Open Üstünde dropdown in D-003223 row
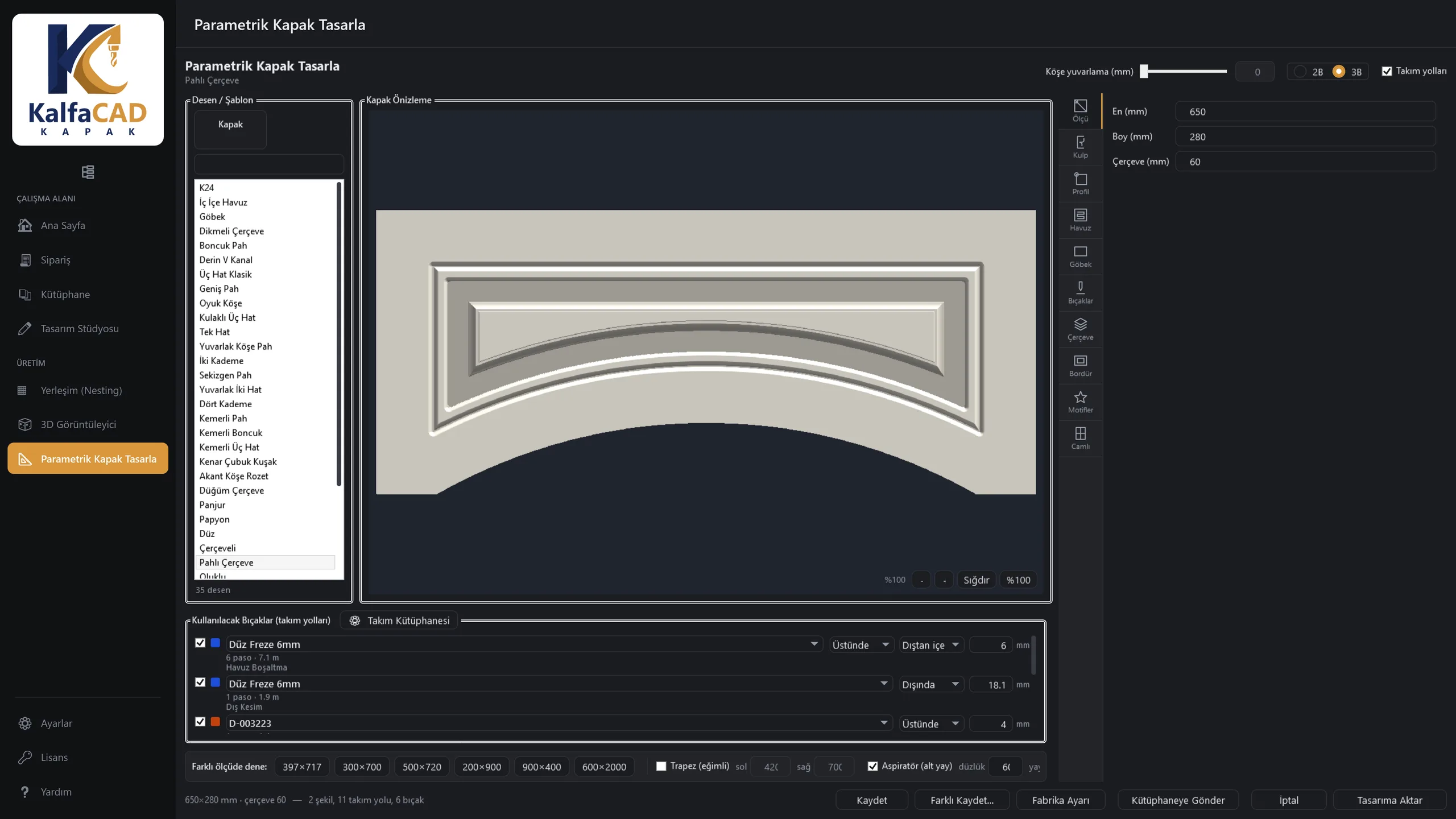This screenshot has width=1456, height=819. pos(931,723)
